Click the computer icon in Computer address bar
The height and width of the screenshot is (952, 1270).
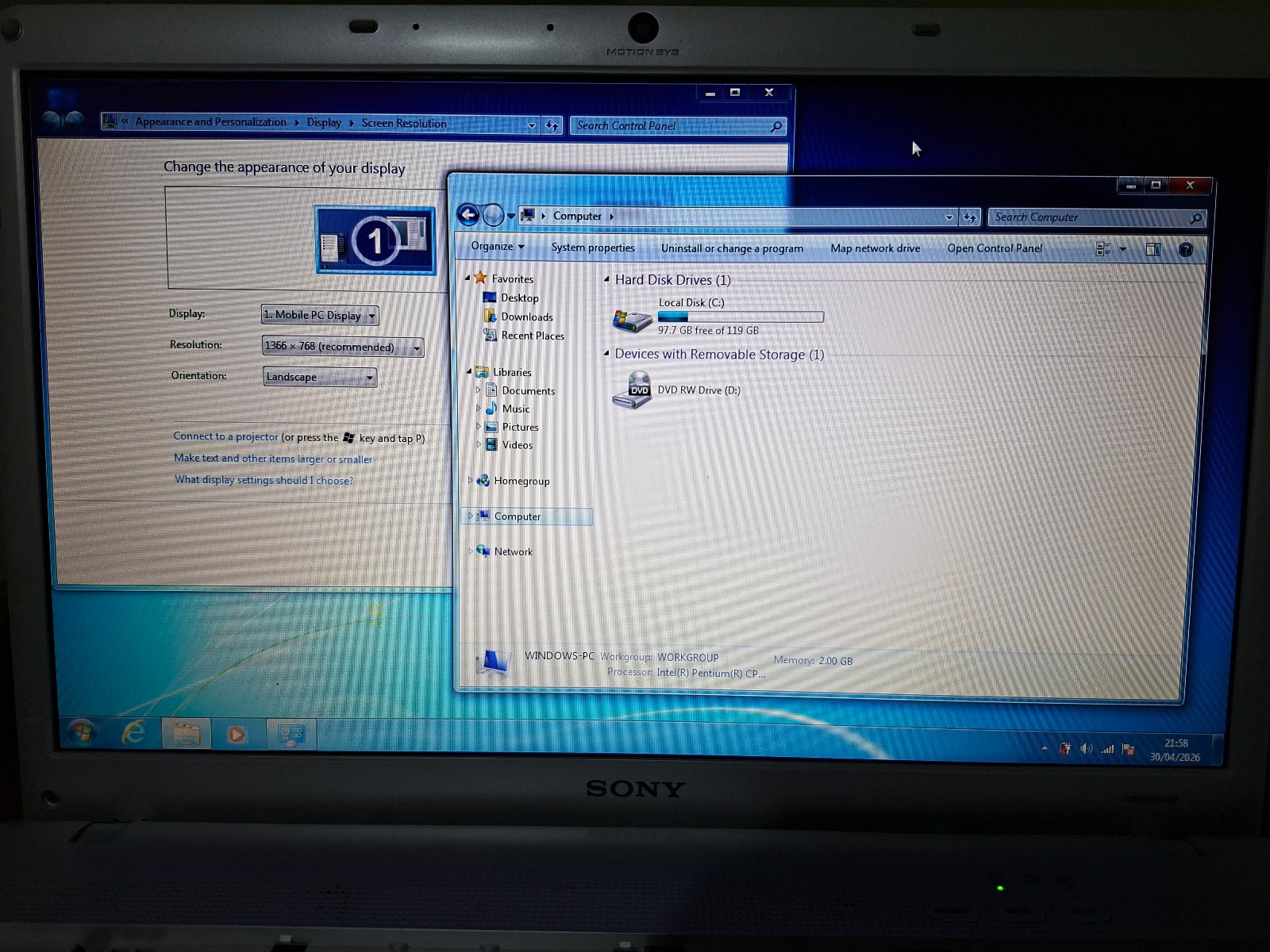[x=527, y=215]
